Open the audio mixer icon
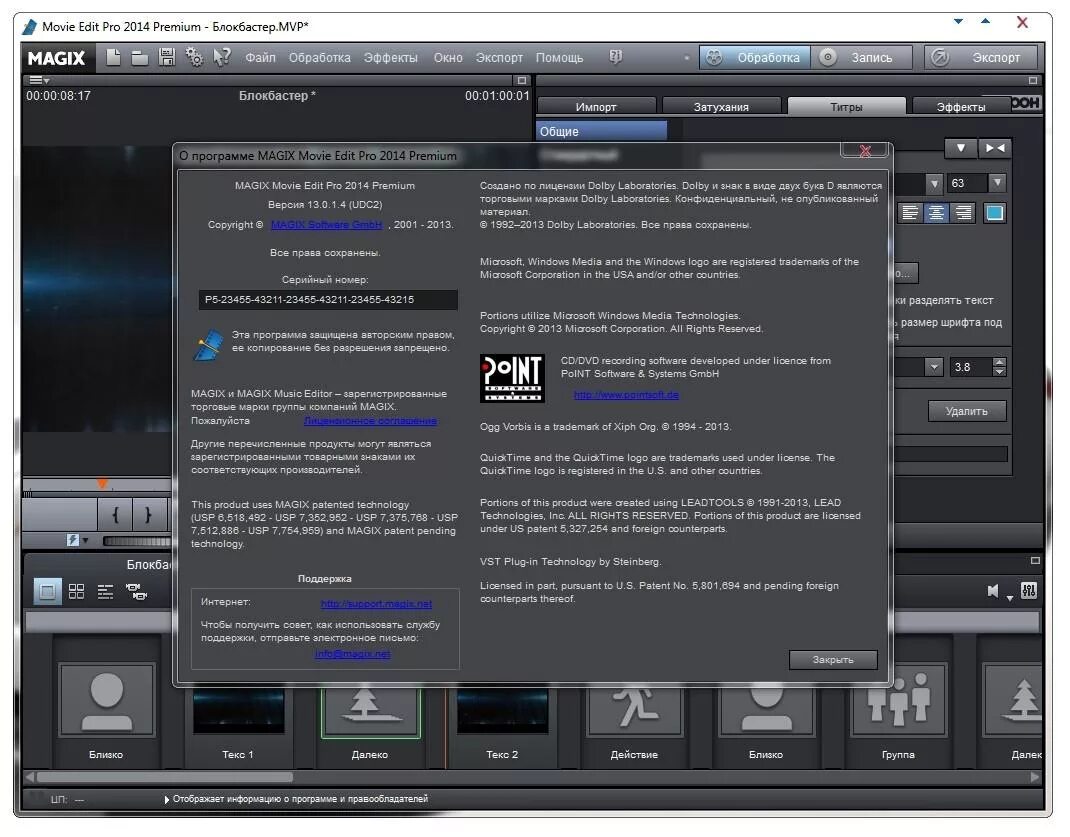The image size is (1070, 837). point(1028,591)
